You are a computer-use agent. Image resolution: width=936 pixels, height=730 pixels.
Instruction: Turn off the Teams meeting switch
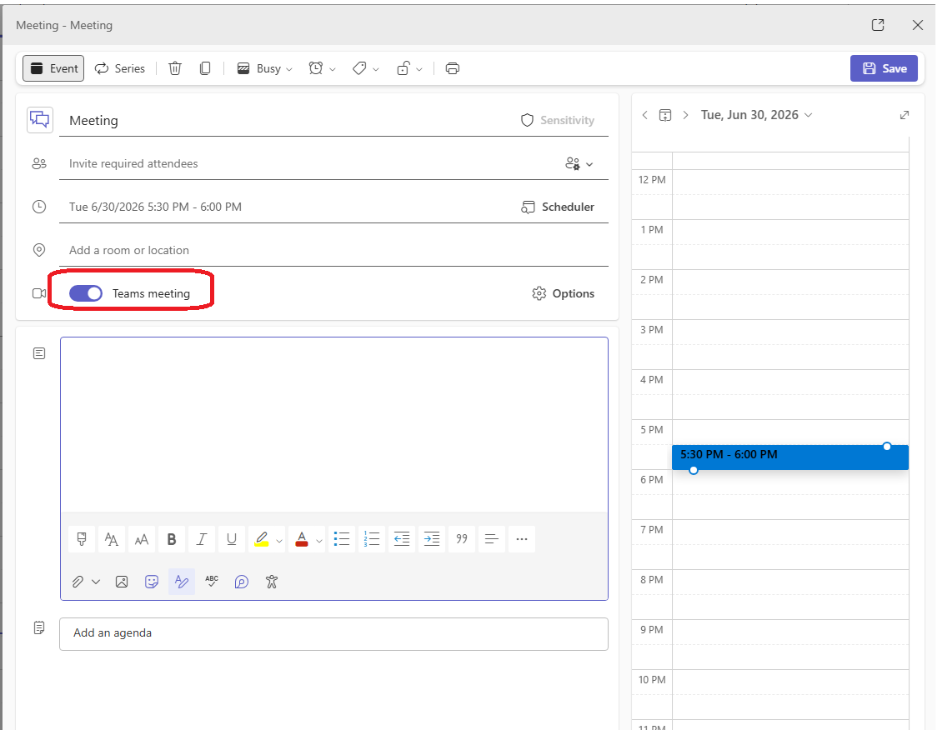[x=86, y=293]
